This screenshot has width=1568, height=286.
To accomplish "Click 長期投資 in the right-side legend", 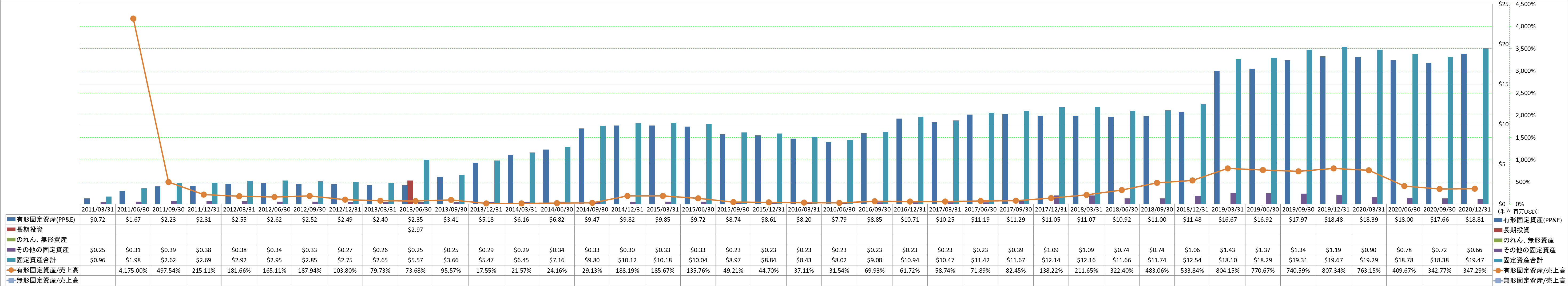I will (x=1516, y=230).
